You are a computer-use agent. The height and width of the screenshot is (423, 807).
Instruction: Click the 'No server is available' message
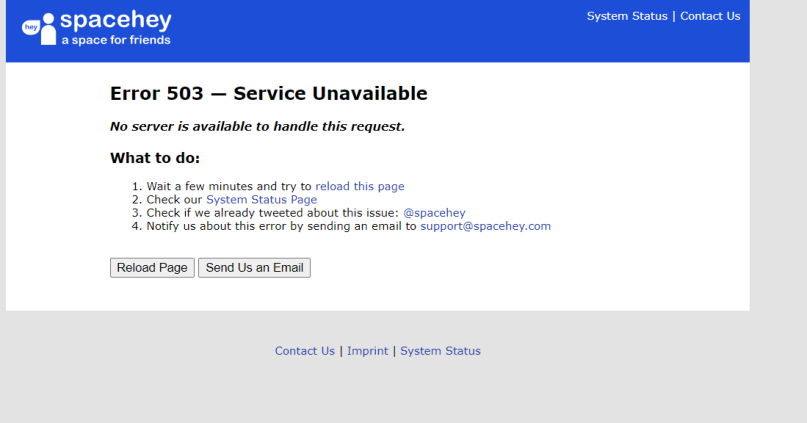coord(257,127)
